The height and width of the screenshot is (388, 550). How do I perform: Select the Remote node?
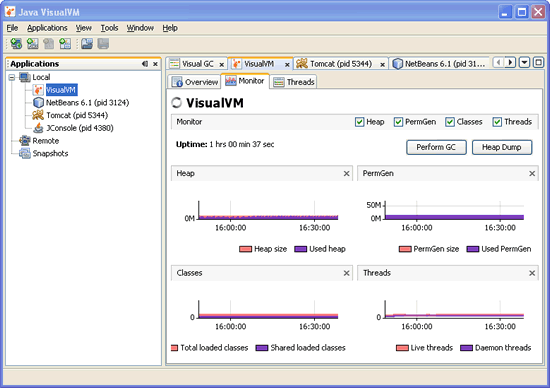(x=46, y=141)
